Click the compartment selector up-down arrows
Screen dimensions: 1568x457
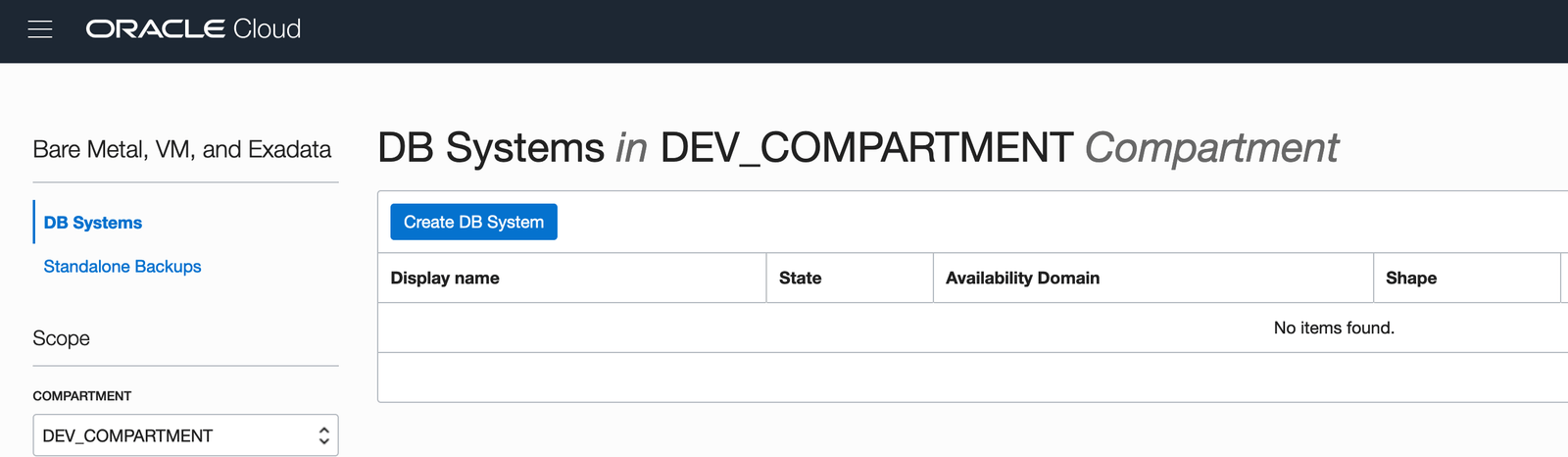[324, 436]
